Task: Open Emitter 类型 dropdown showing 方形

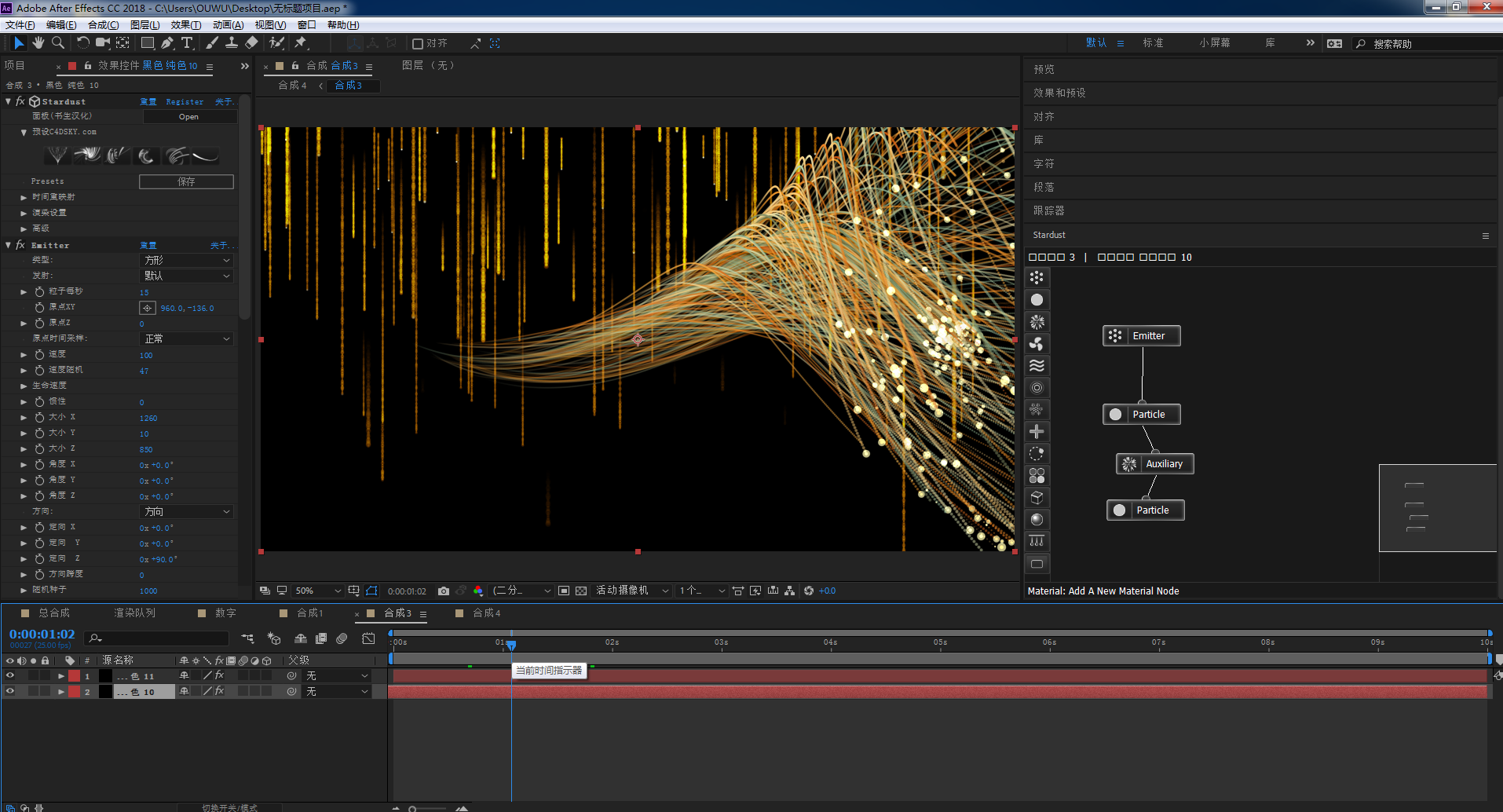Action: pos(187,260)
